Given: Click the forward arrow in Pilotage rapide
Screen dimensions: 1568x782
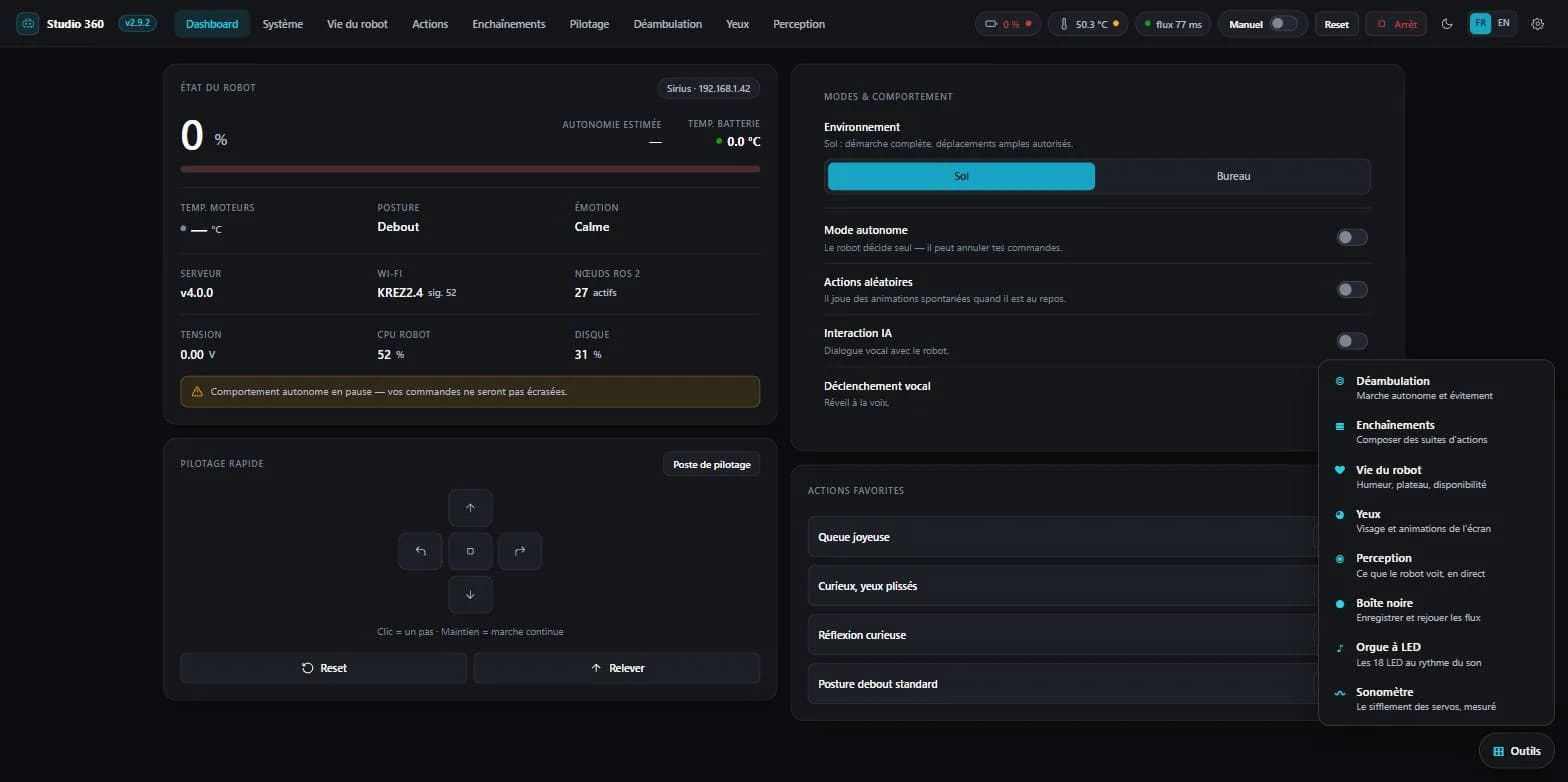Looking at the screenshot, I should pyautogui.click(x=470, y=508).
